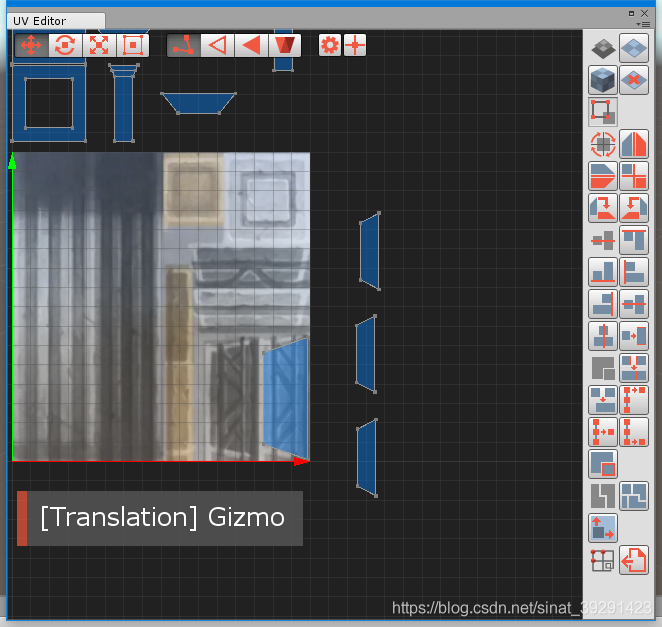Align UVs to horizontal center line

pyautogui.click(x=634, y=304)
